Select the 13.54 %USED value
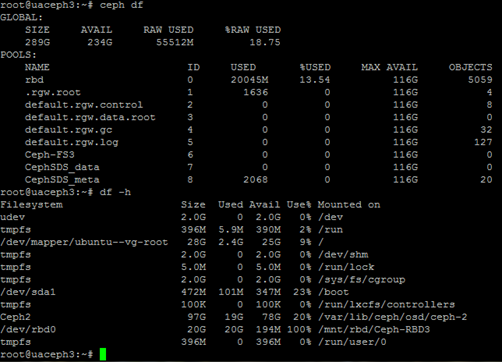 click(x=315, y=80)
